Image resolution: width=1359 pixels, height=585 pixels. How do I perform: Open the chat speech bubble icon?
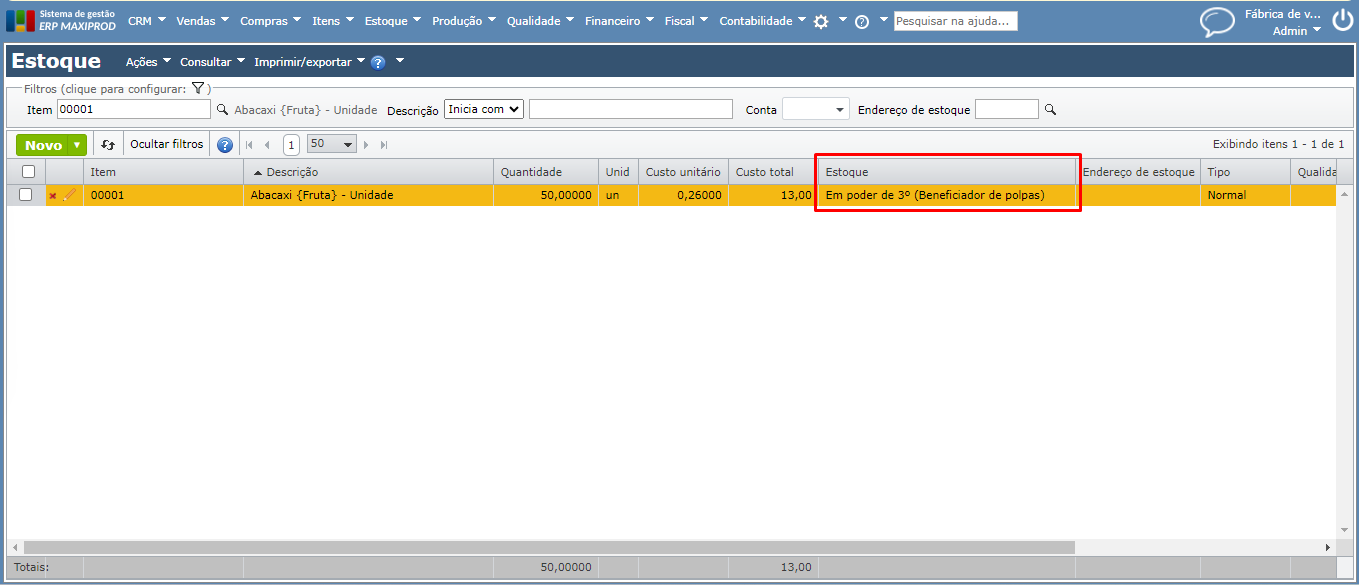(1217, 21)
